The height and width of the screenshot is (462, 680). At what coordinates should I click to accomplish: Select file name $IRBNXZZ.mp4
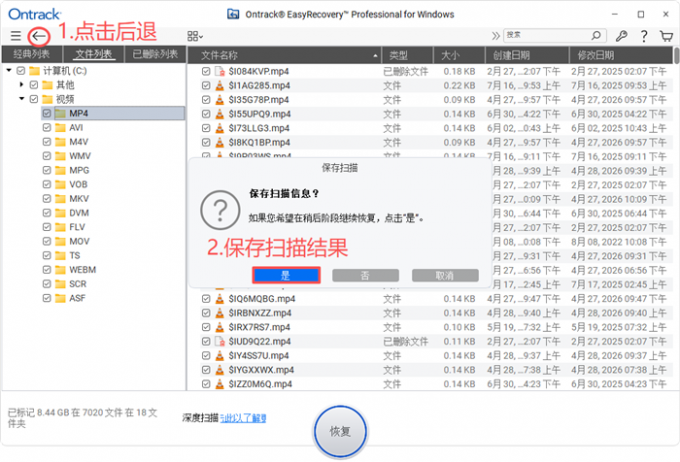pos(260,313)
